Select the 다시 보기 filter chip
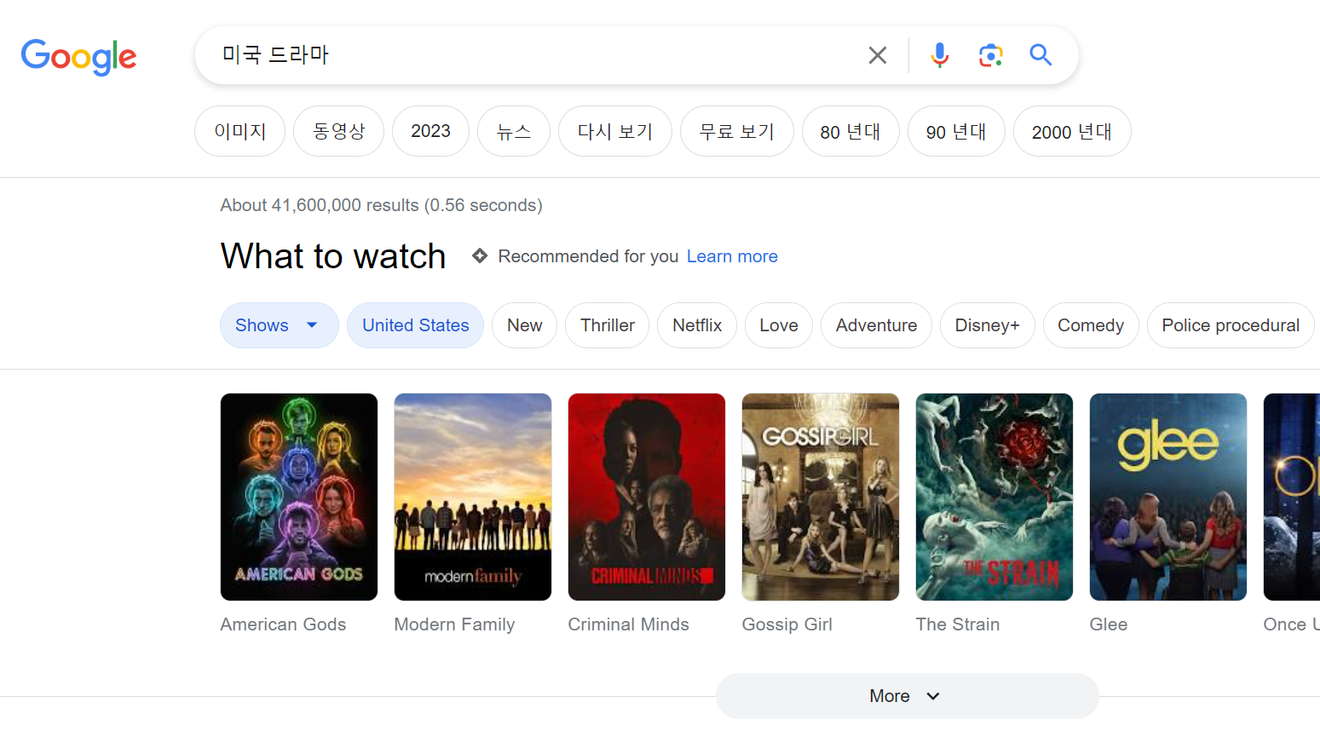 coord(615,131)
